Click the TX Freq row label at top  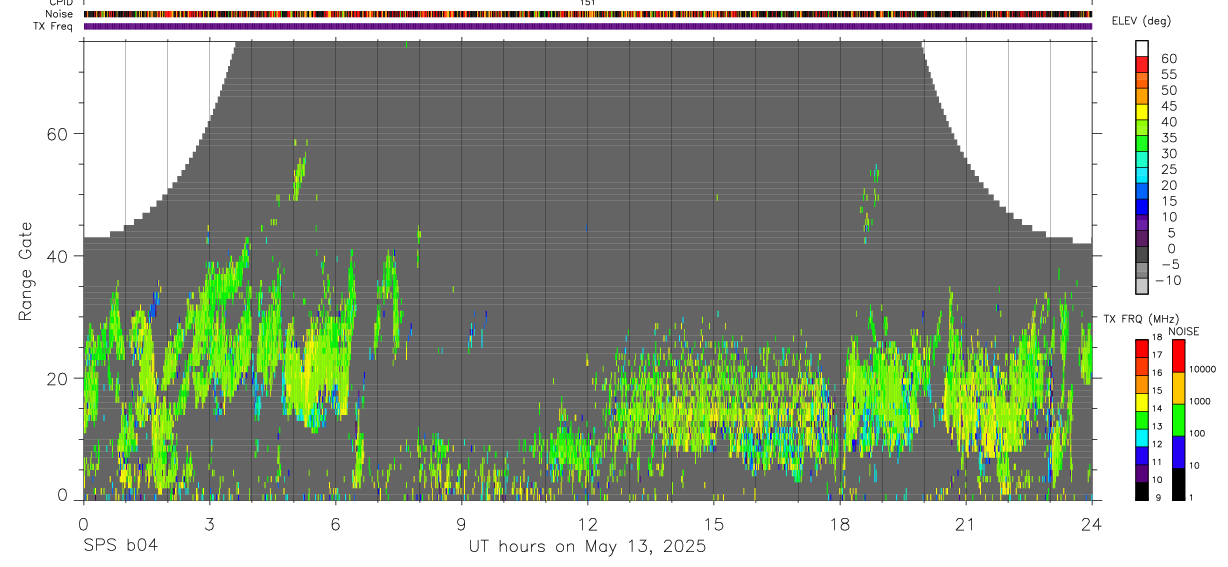tap(54, 26)
